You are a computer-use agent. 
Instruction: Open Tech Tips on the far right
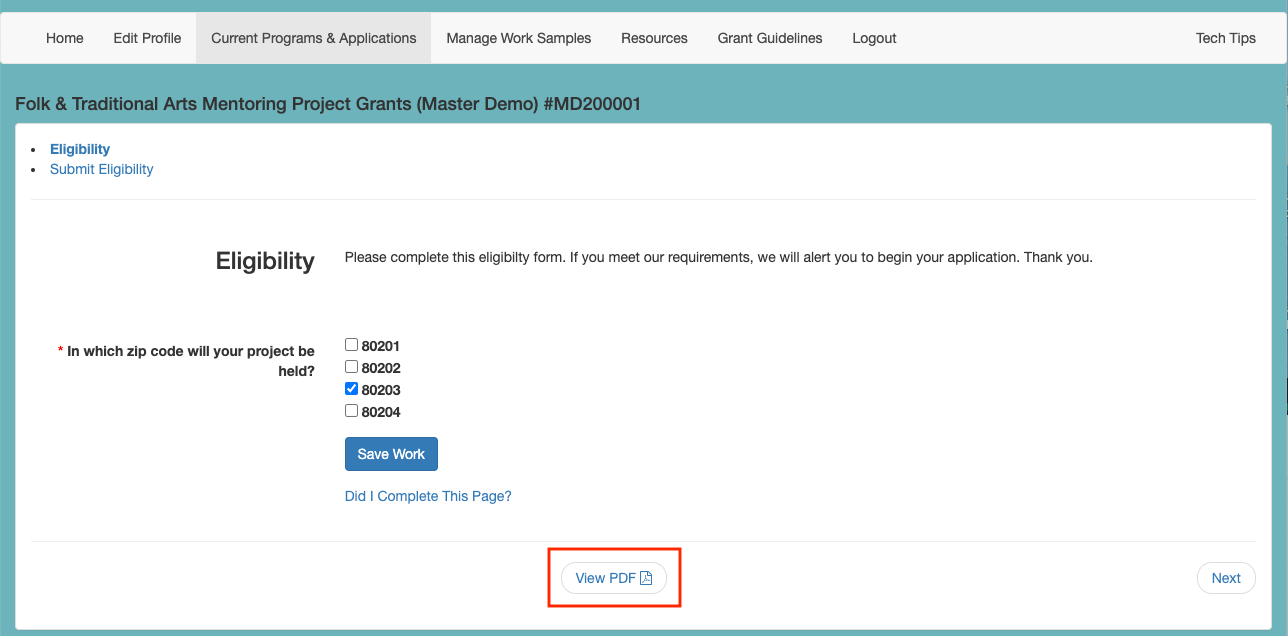(x=1225, y=37)
